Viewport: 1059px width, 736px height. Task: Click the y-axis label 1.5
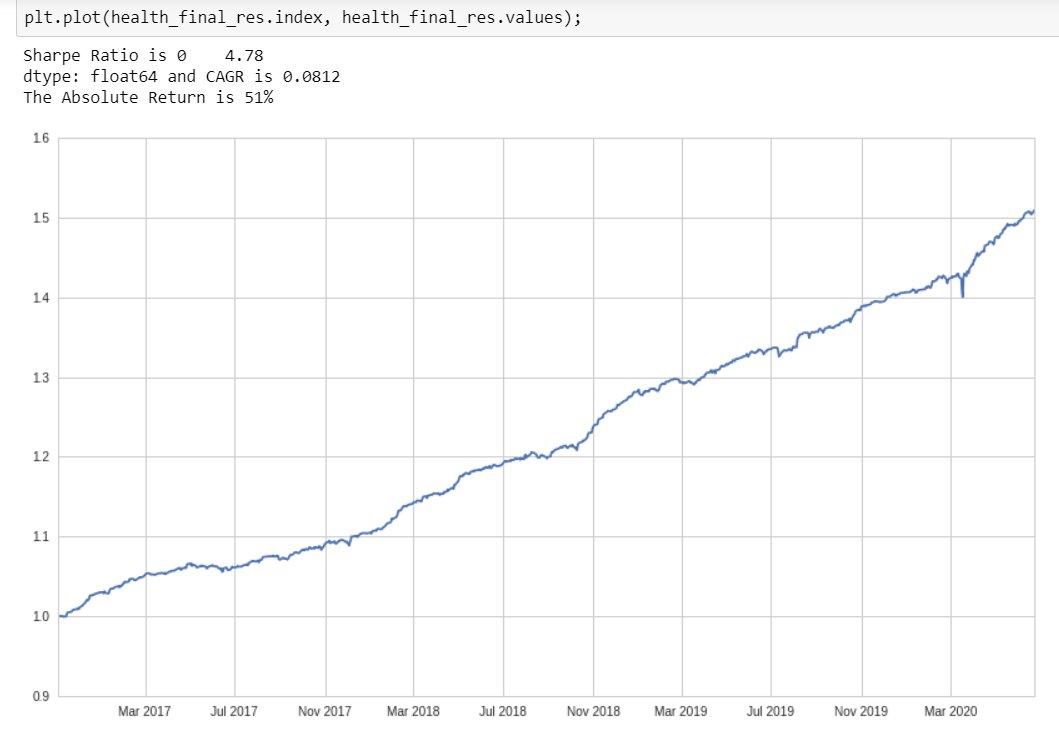pyautogui.click(x=41, y=218)
